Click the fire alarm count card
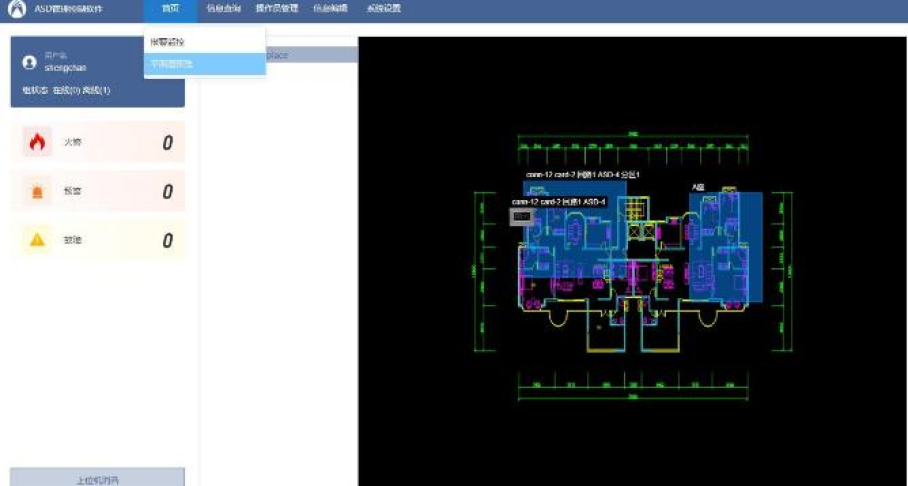 click(x=97, y=143)
